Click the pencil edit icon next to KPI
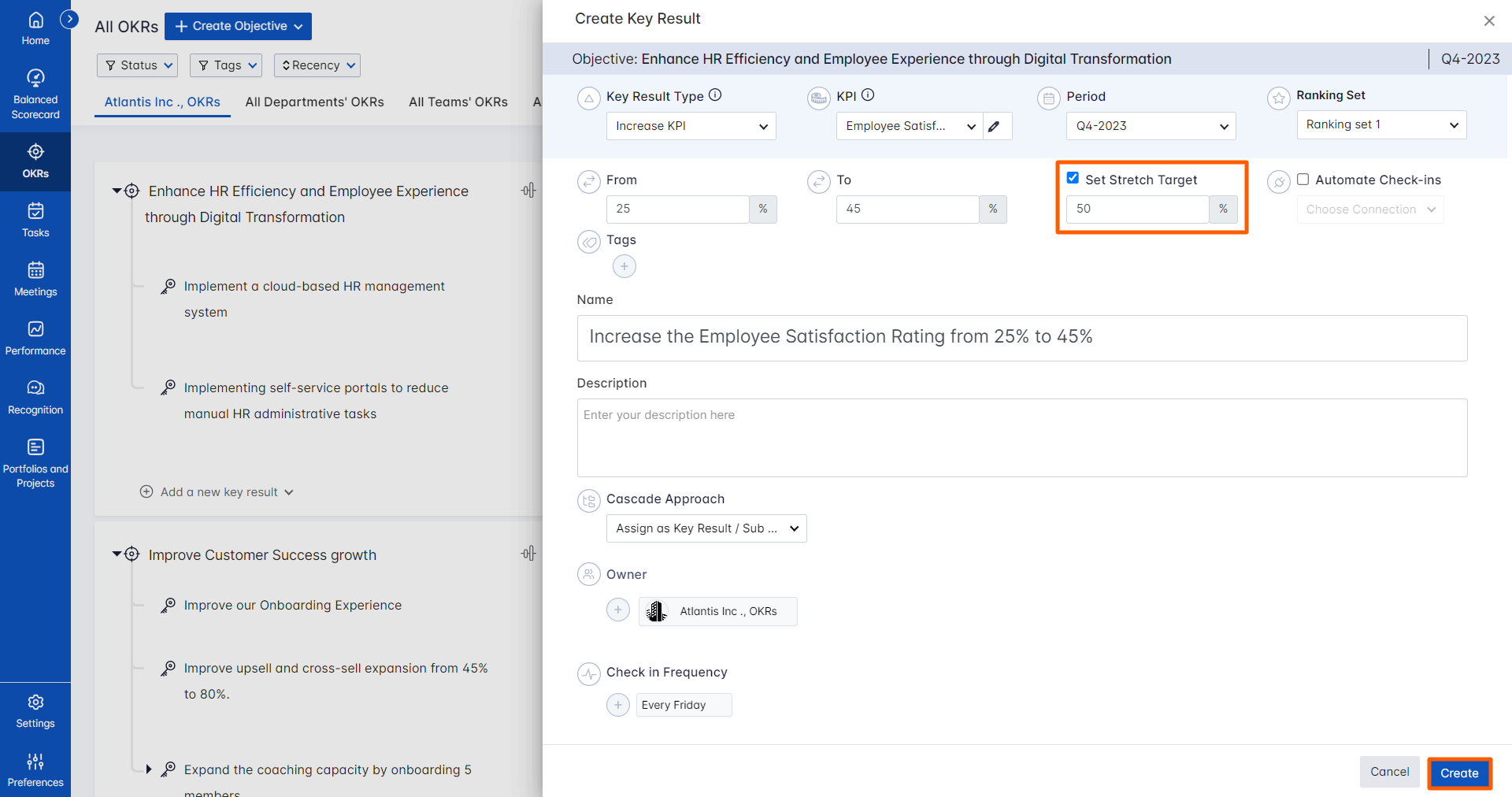 [x=995, y=126]
